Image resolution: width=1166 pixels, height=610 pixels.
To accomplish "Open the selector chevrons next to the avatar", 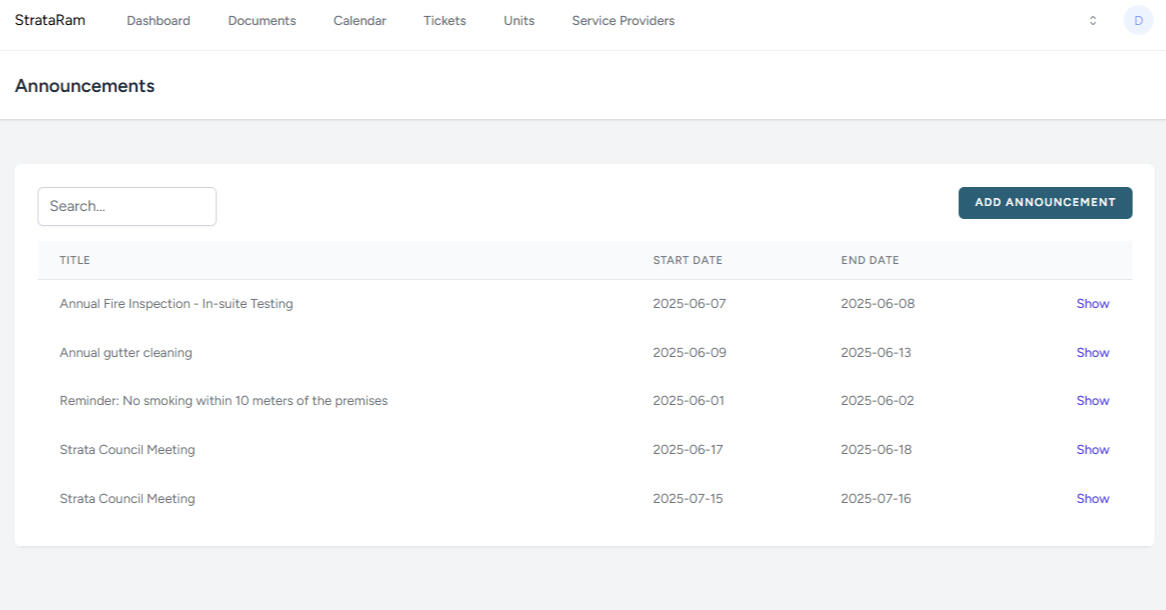I will tap(1093, 20).
